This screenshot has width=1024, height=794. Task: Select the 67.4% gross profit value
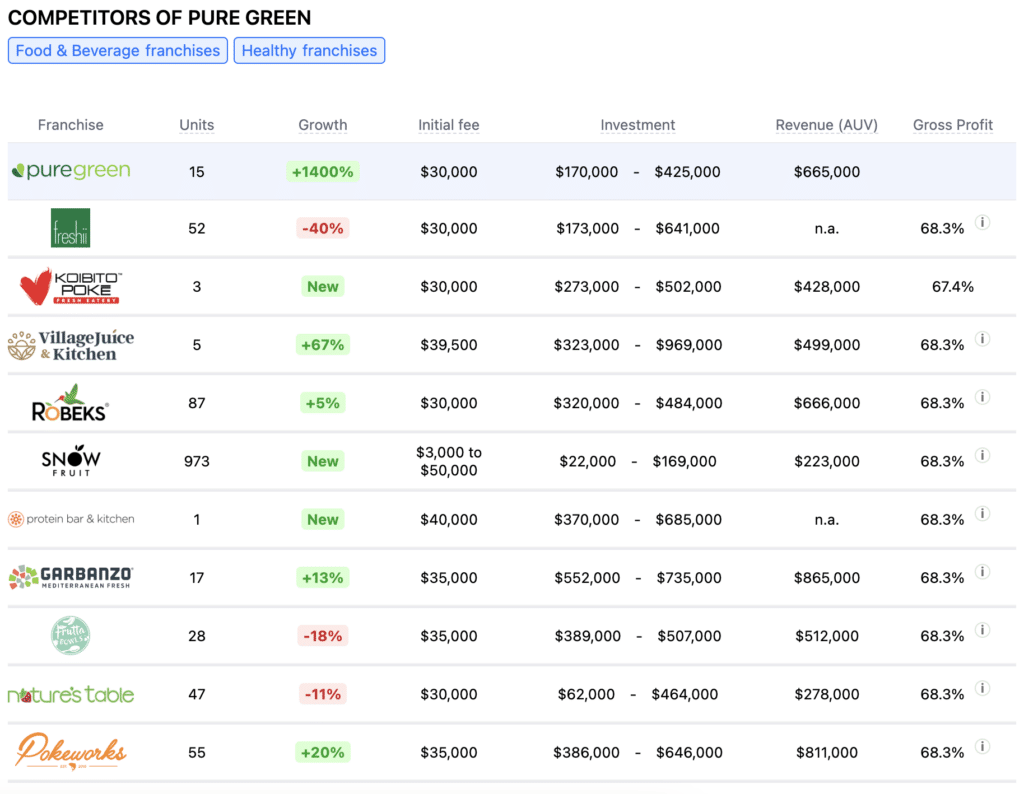[953, 287]
